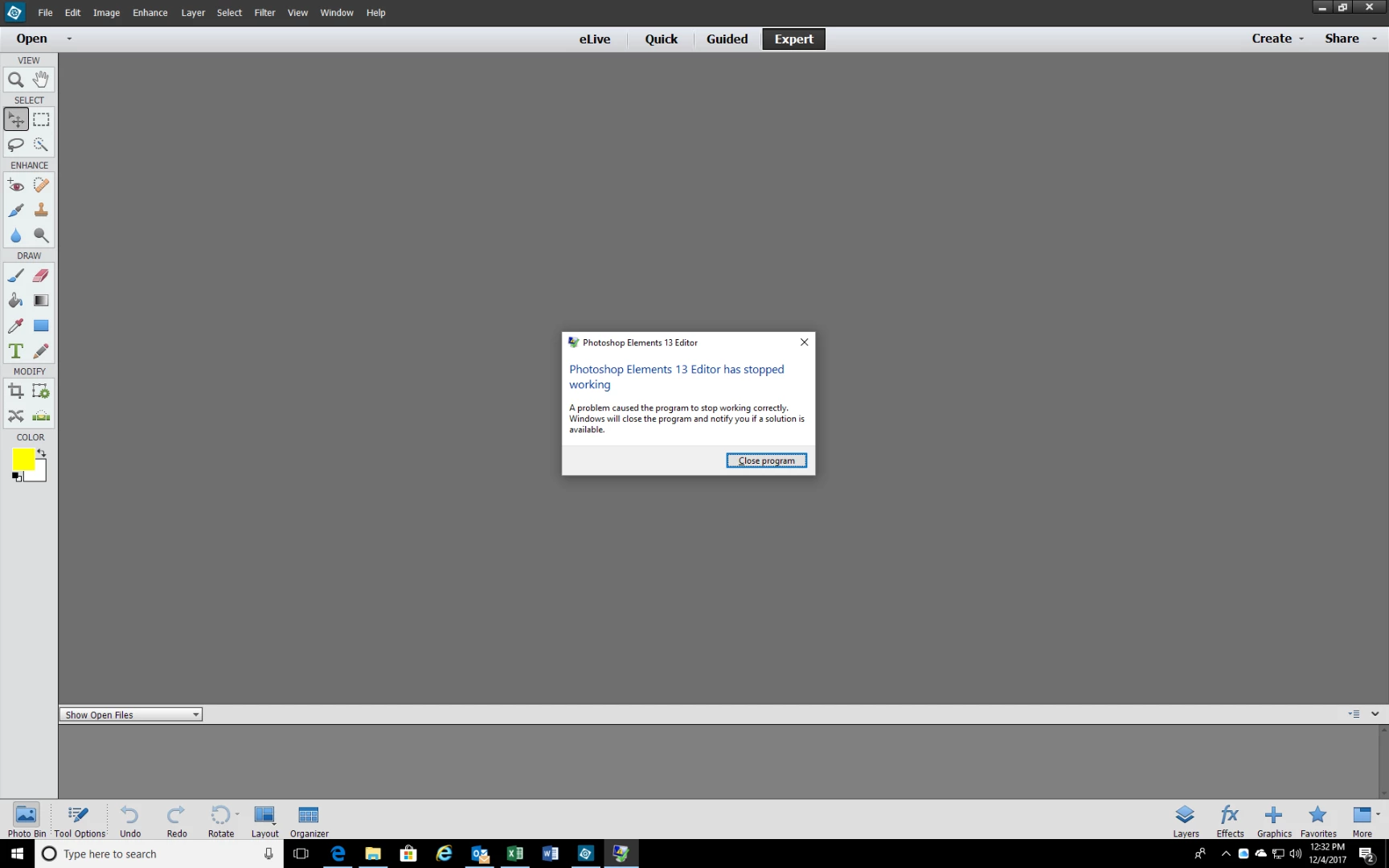This screenshot has height=868, width=1389.
Task: Select the Lasso tool
Action: [15, 145]
